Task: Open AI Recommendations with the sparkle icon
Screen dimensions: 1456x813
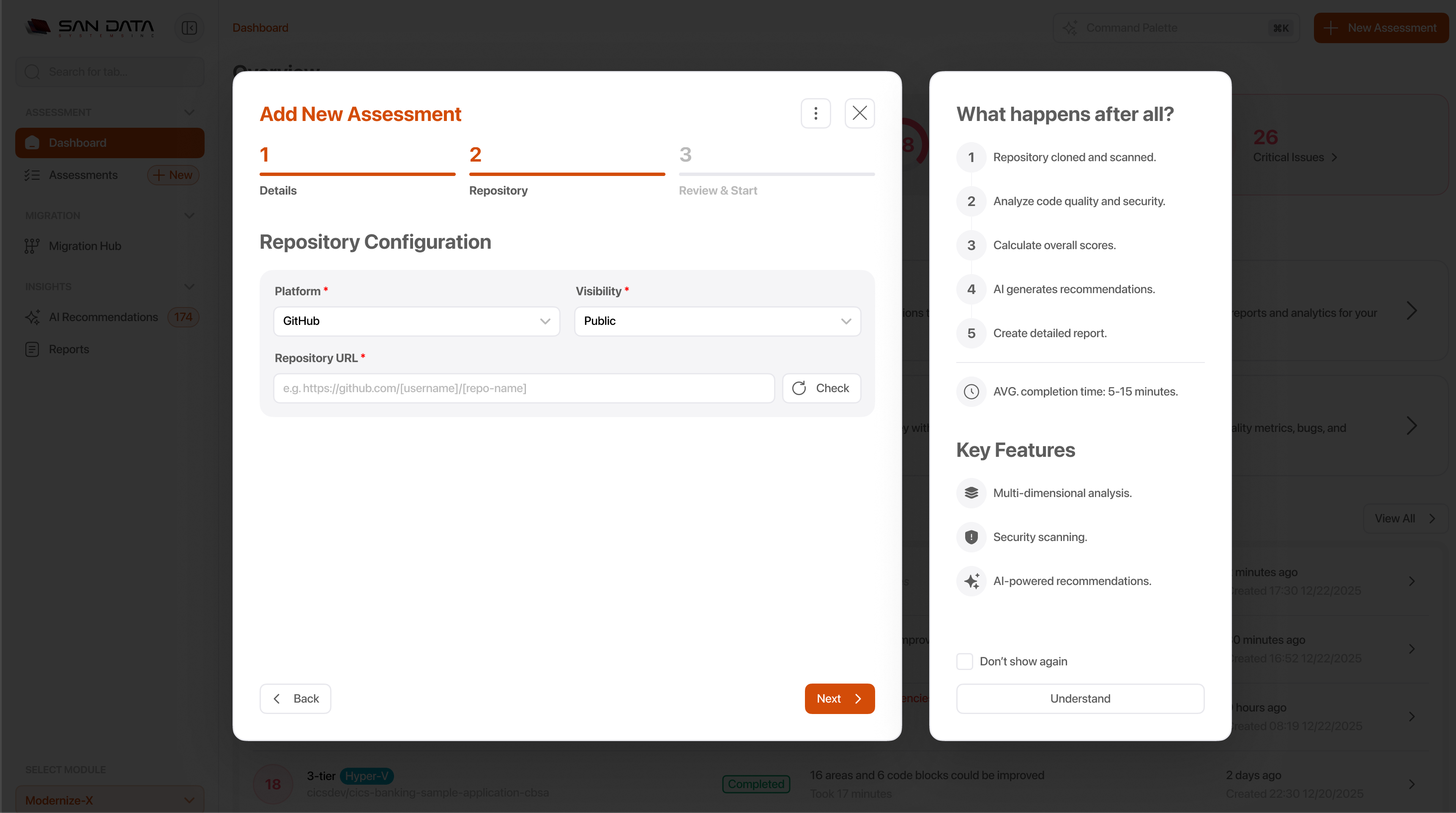Action: [x=33, y=316]
